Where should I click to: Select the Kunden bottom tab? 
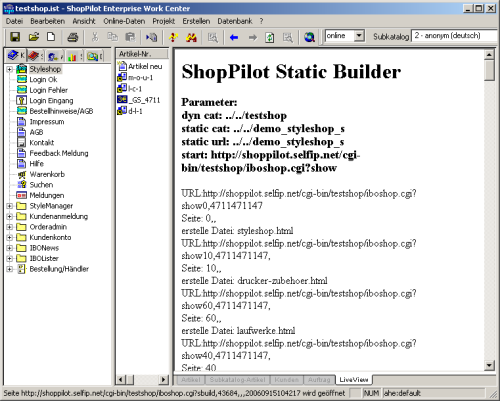[x=286, y=380]
